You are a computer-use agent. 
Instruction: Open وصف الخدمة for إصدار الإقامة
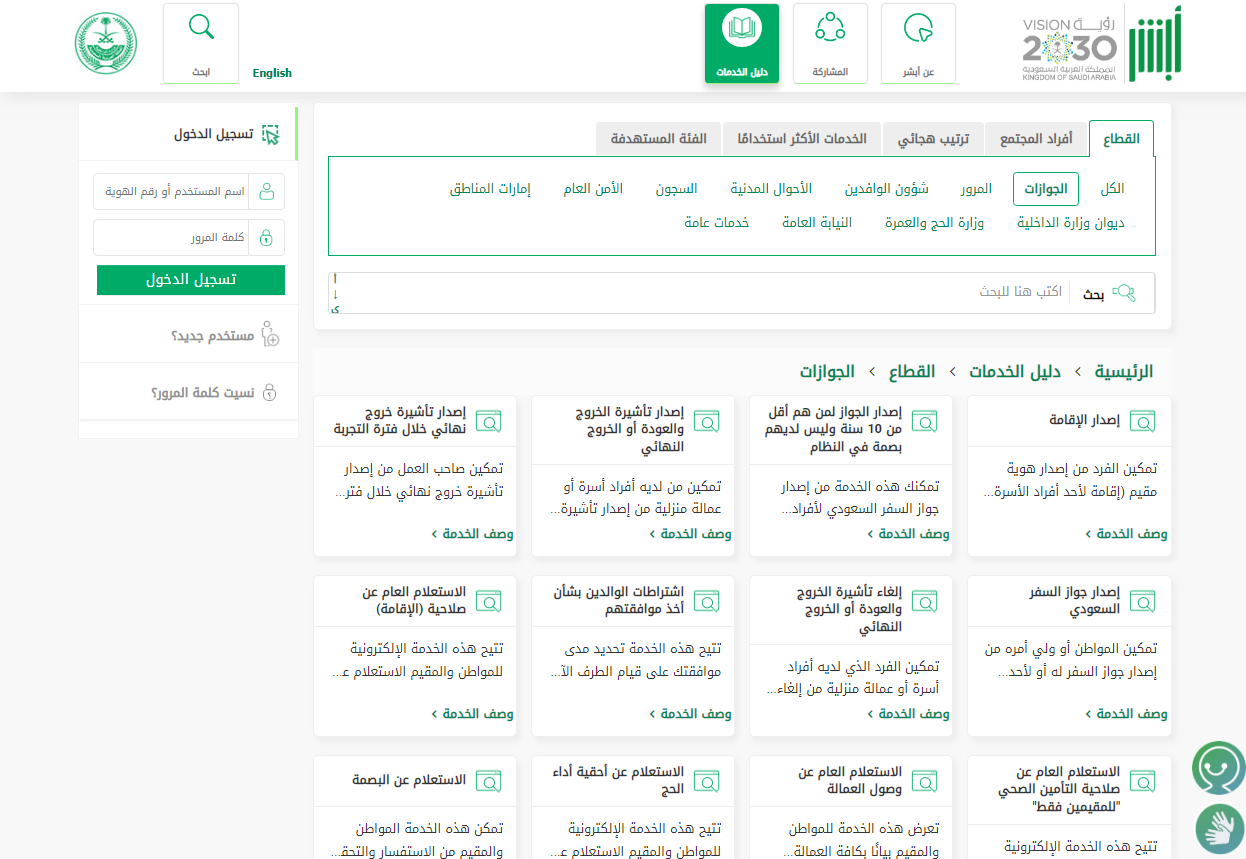click(x=1126, y=534)
